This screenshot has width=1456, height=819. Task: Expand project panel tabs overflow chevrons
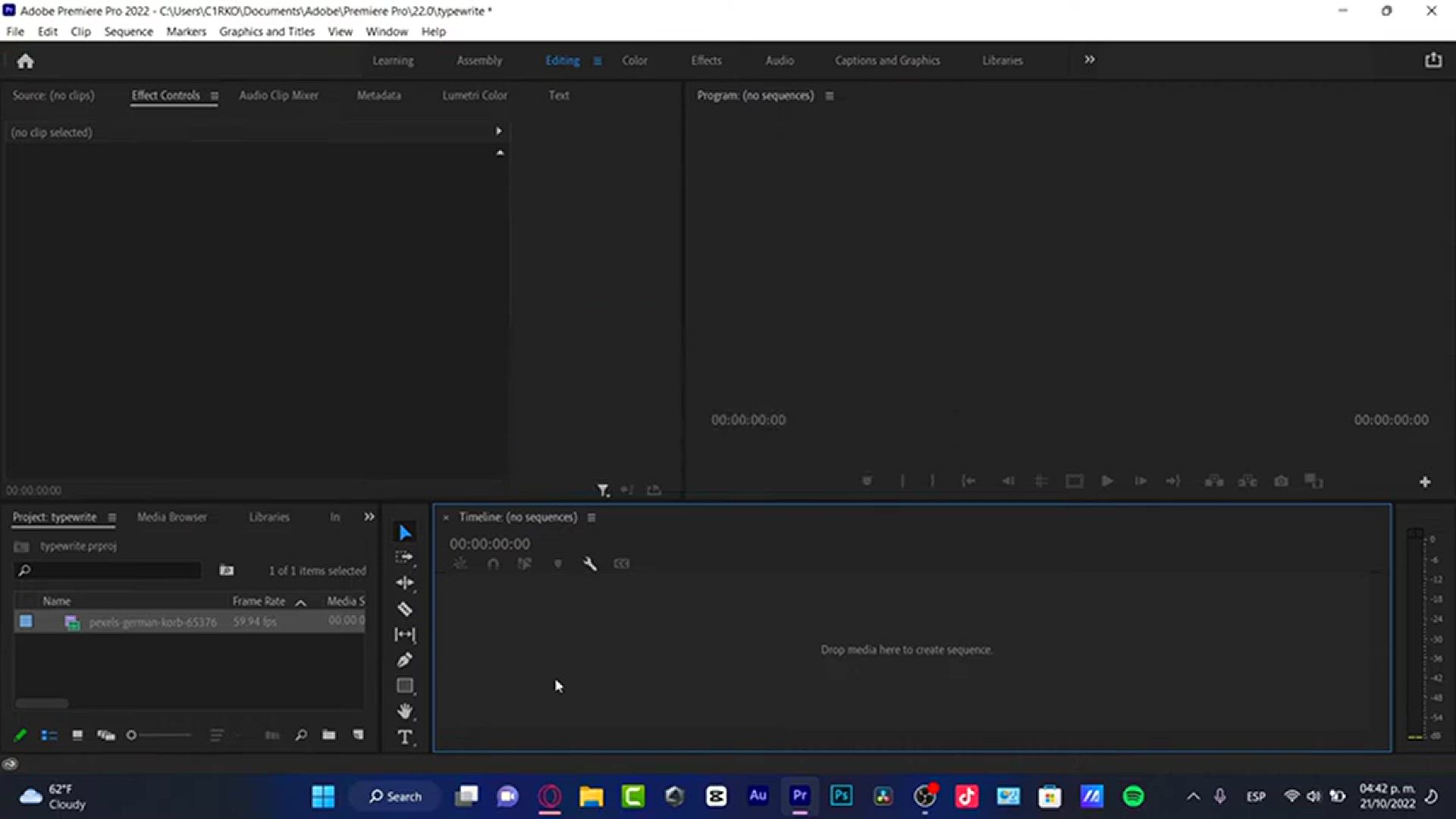[369, 516]
